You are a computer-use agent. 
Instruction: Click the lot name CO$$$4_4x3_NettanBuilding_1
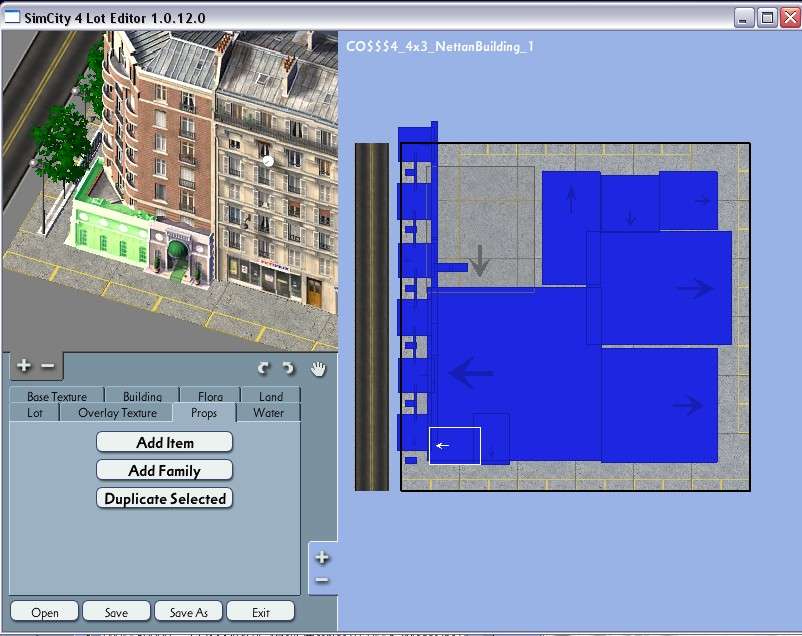pos(440,47)
